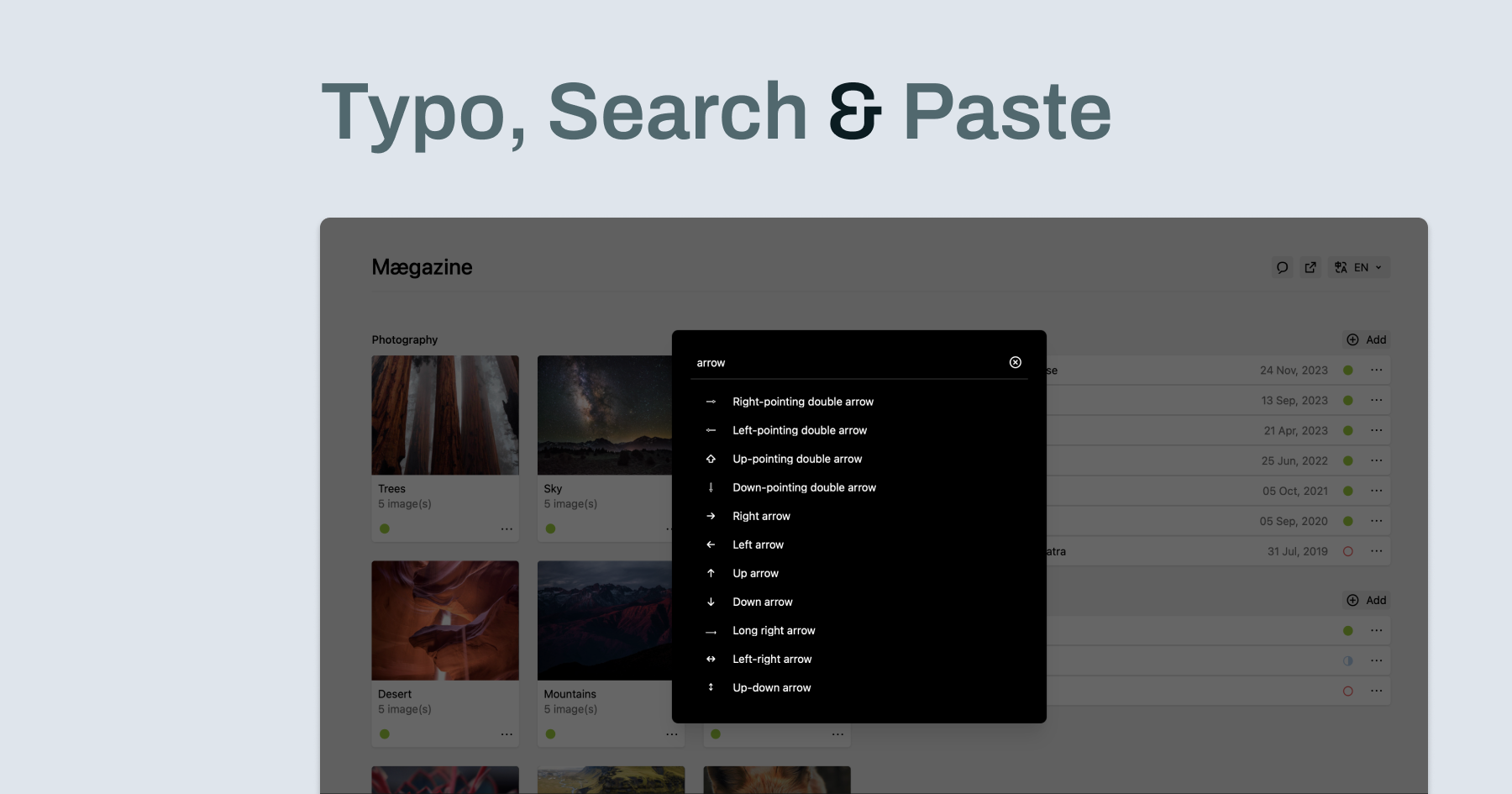1512x794 pixels.
Task: Open options menu for 24 Nov, 2023 row
Action: click(x=1376, y=370)
